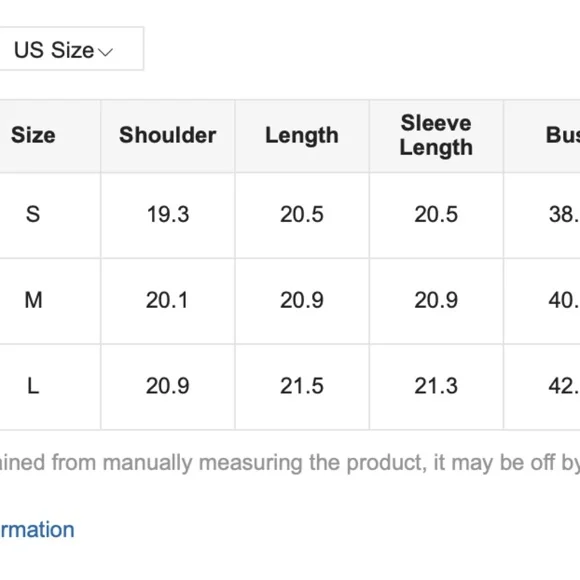Image resolution: width=580 pixels, height=580 pixels.
Task: Click length value 21.5 in row L
Action: (x=302, y=386)
